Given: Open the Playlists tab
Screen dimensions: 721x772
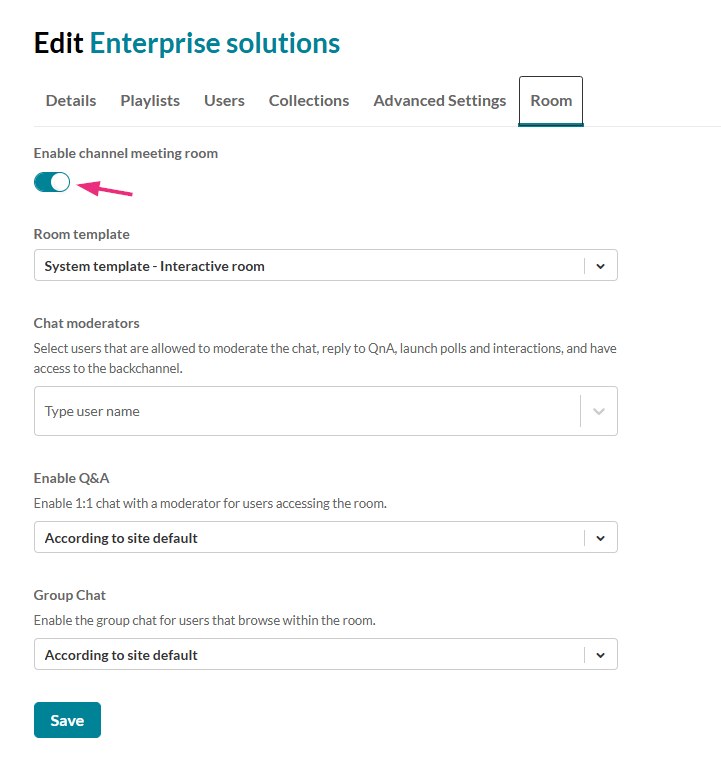Looking at the screenshot, I should coord(150,101).
